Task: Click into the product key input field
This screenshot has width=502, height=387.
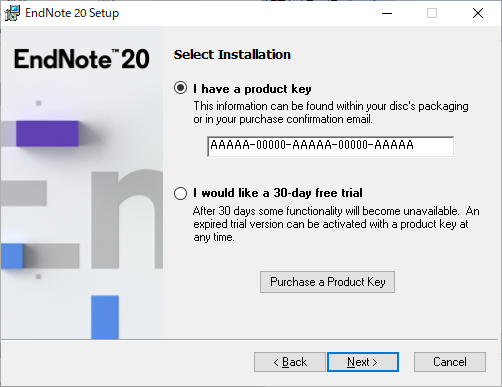Action: click(x=330, y=146)
